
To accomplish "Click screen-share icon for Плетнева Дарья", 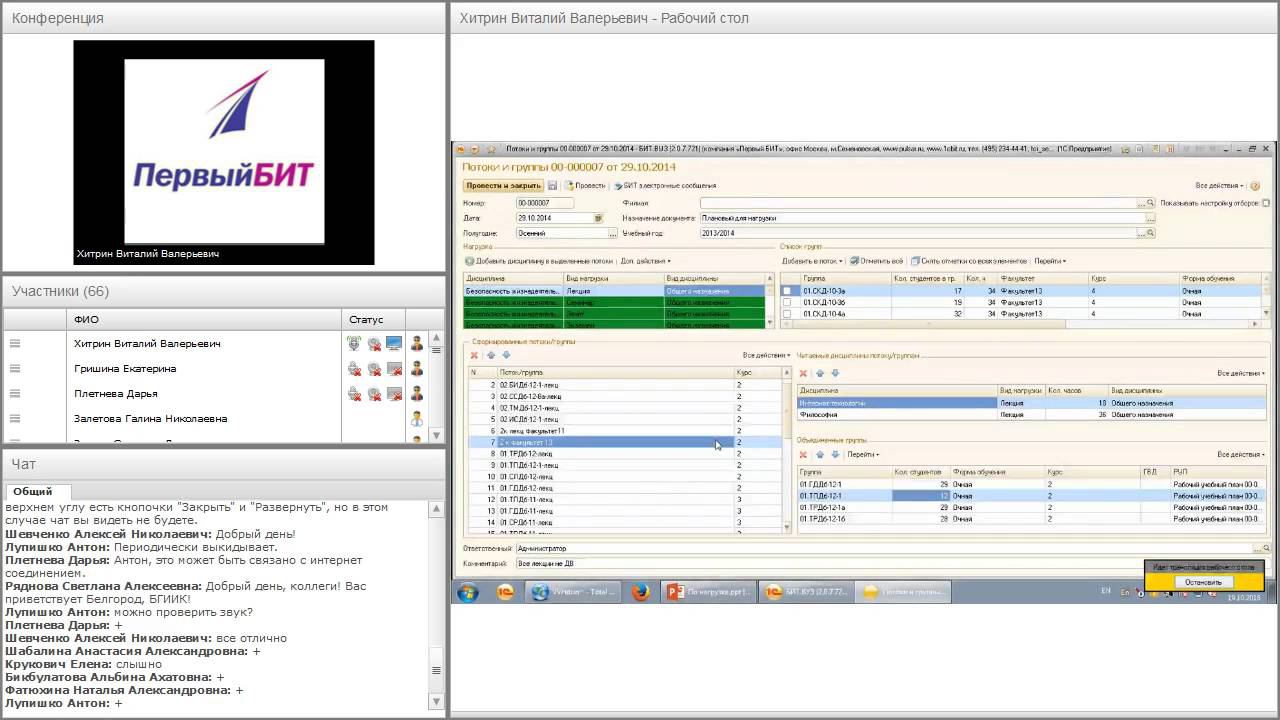I will 394,394.
